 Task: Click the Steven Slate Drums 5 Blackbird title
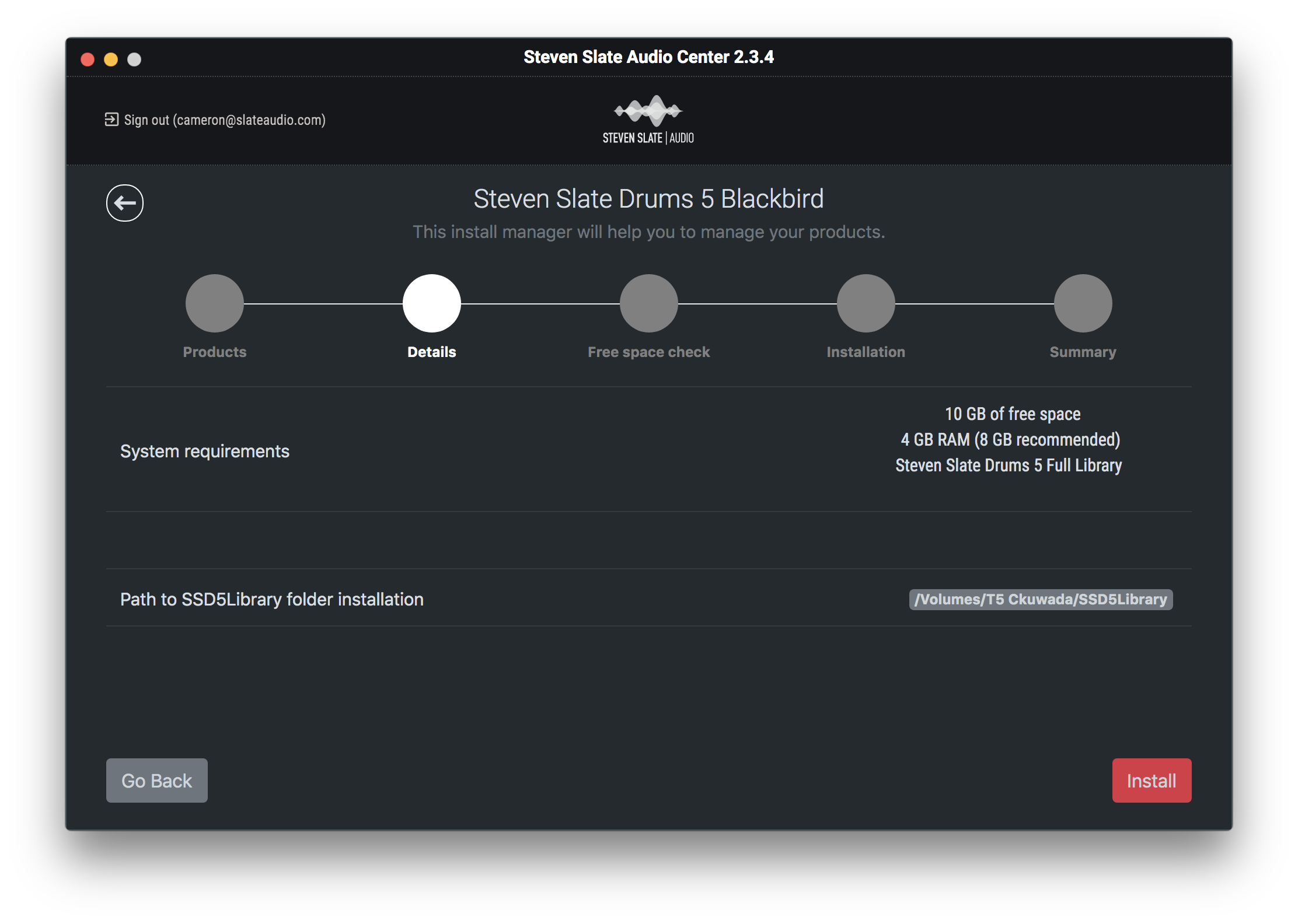648,199
